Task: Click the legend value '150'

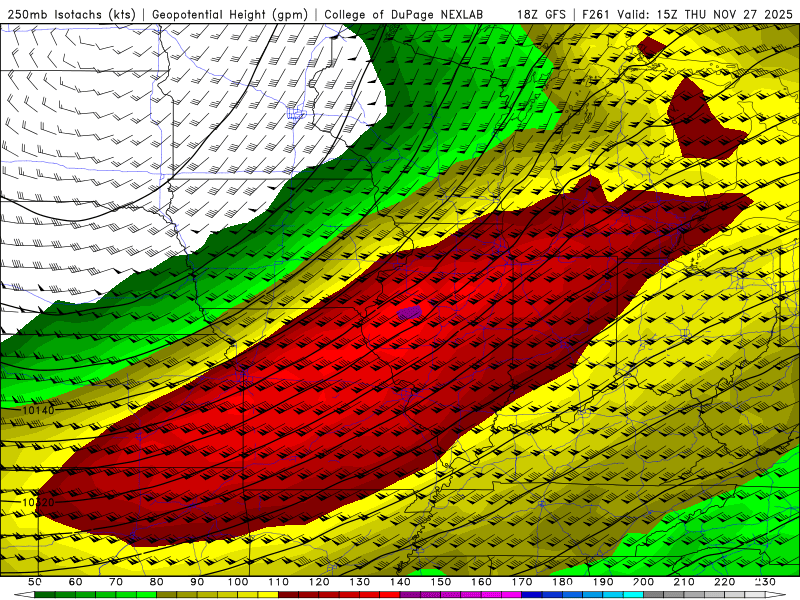Action: pos(441,582)
